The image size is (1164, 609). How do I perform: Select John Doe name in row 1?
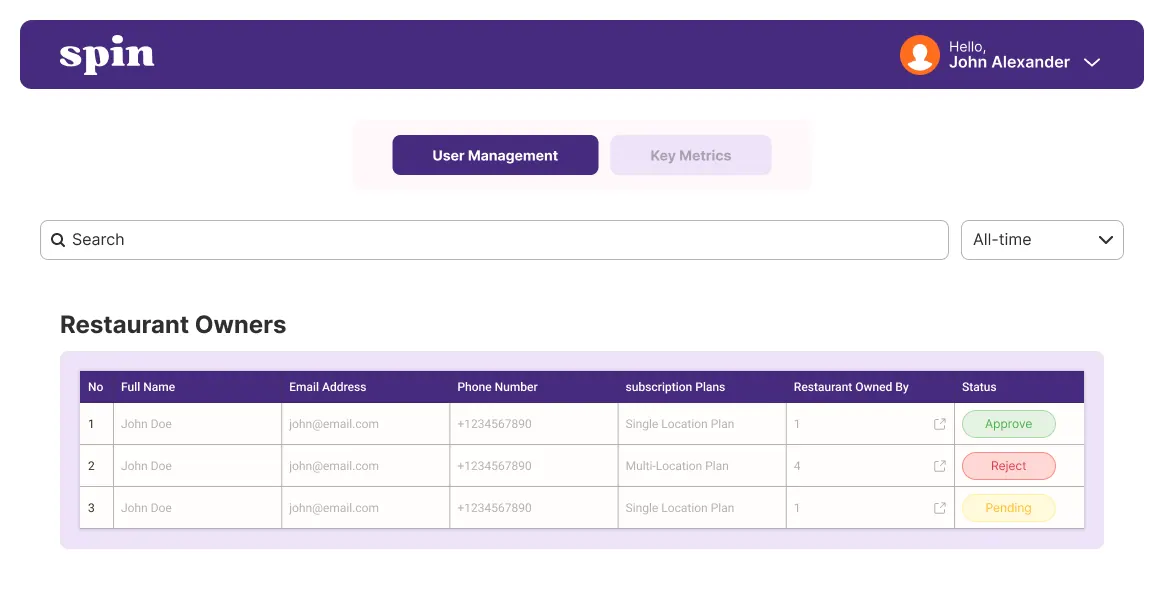point(146,424)
